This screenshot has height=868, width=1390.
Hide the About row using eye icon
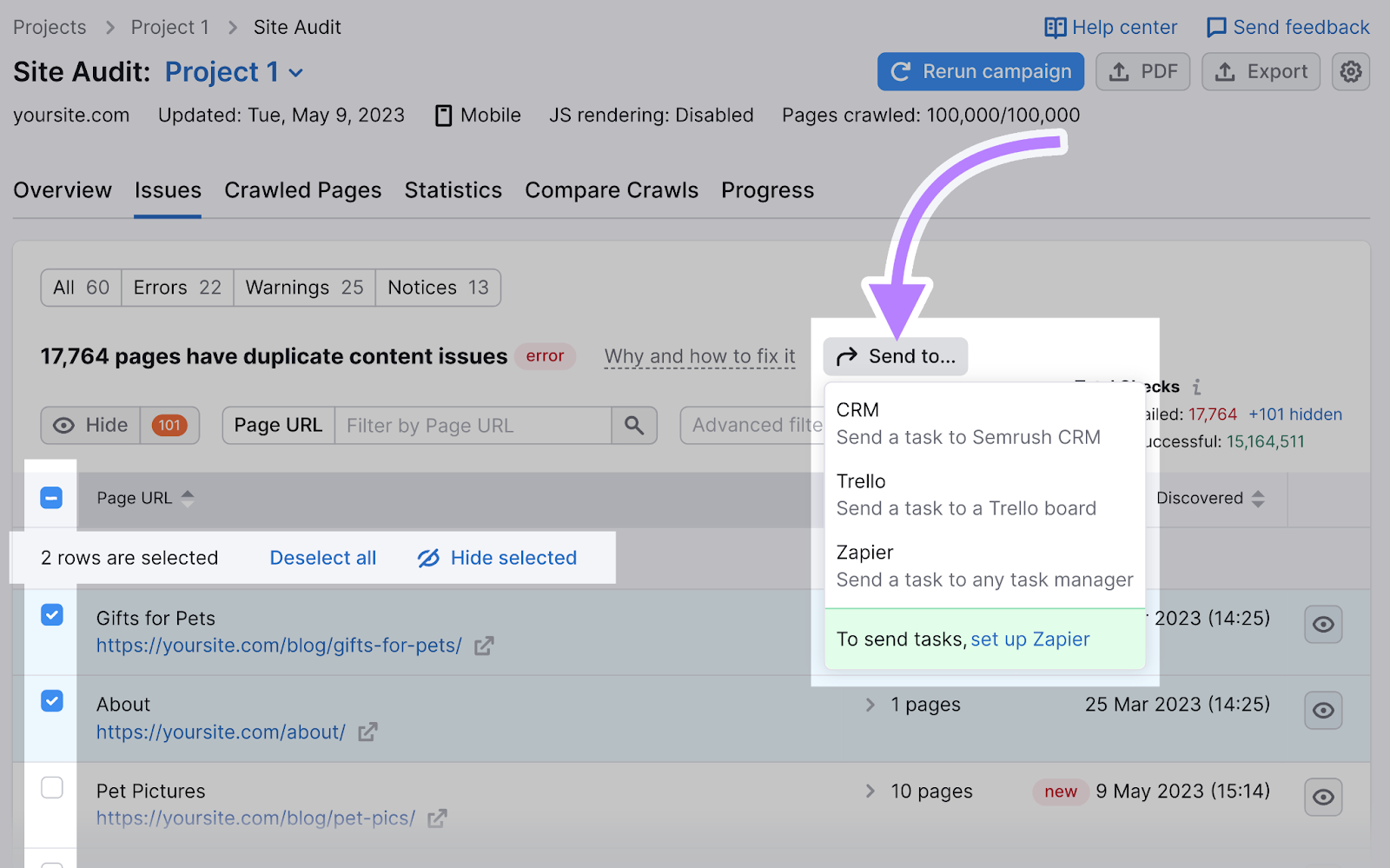click(1322, 711)
